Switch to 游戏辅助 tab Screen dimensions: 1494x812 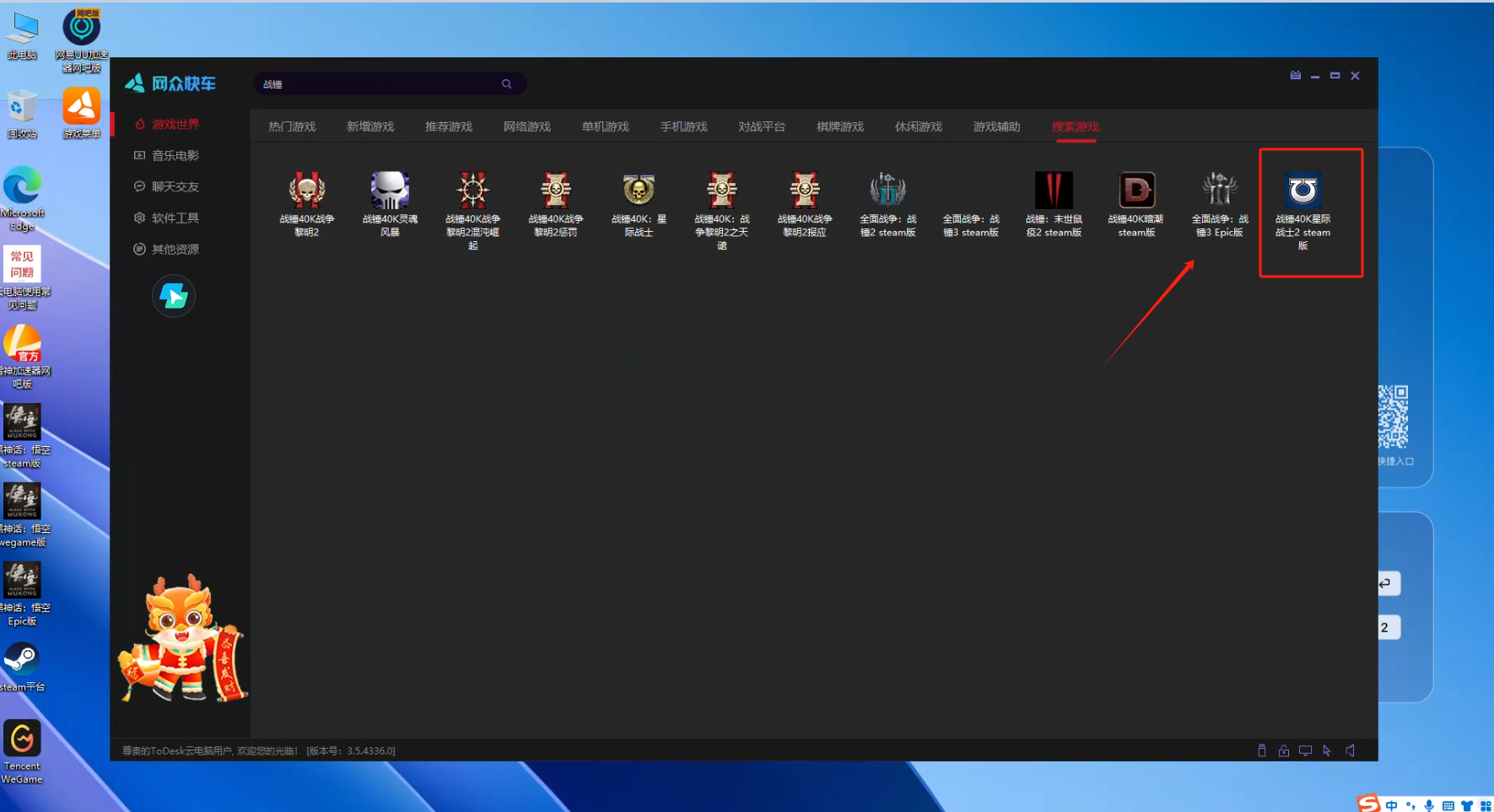tap(996, 126)
